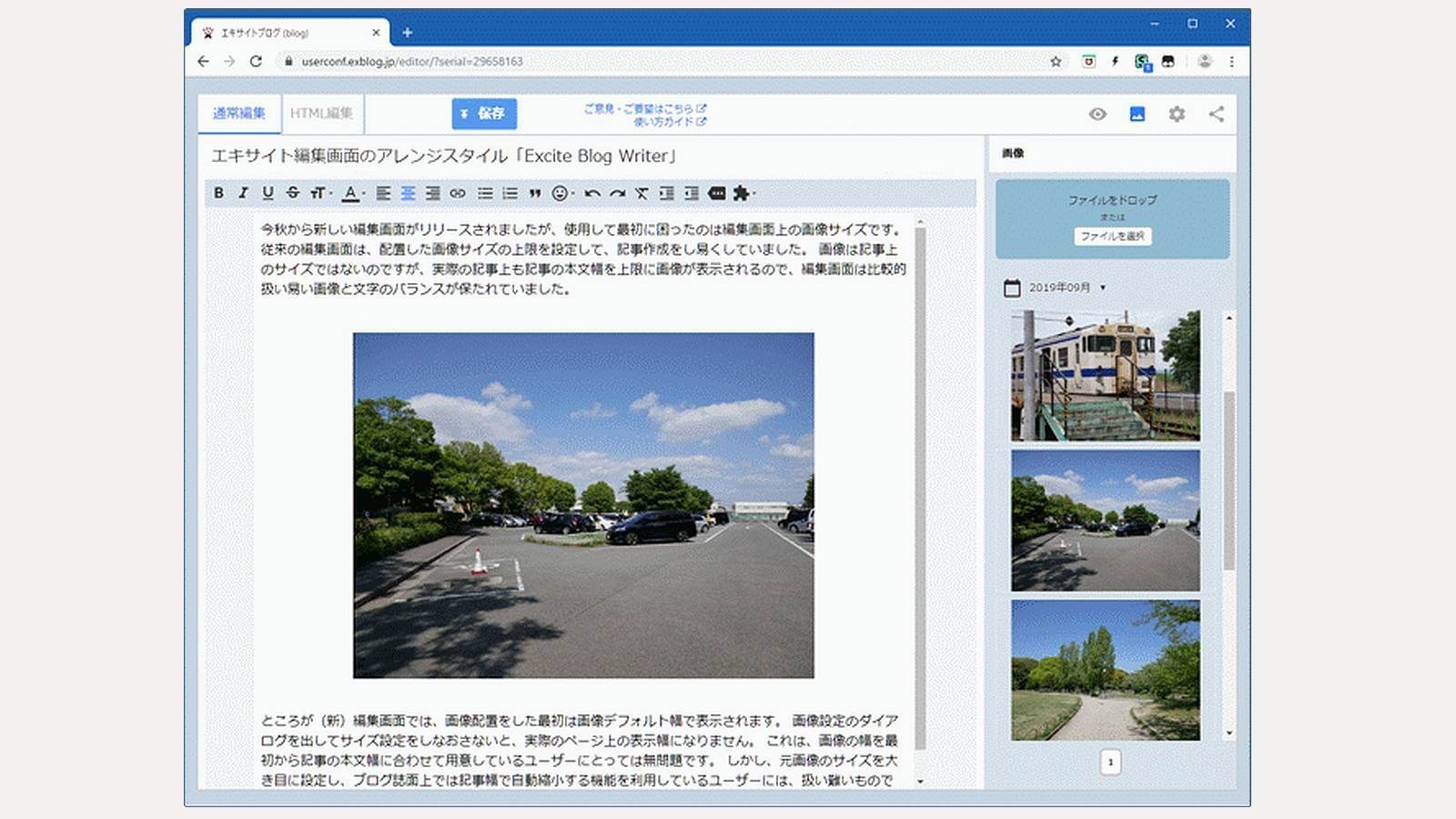Open 使い方ガイド link
The height and width of the screenshot is (819, 1456).
click(669, 121)
